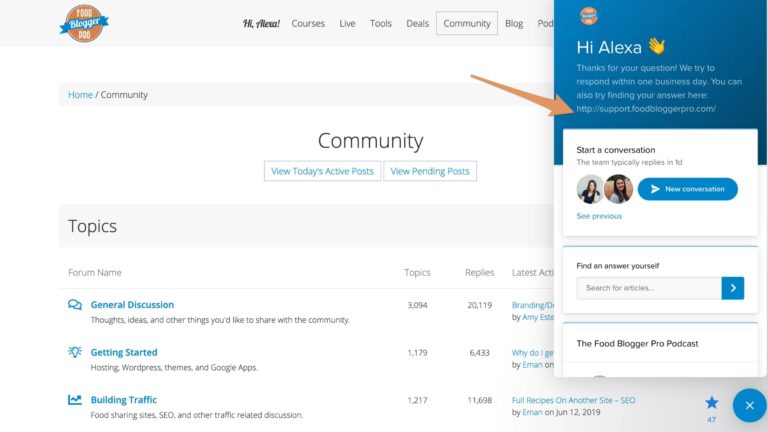This screenshot has width=768, height=432.
Task: Click first team member avatar photo
Action: click(x=590, y=189)
